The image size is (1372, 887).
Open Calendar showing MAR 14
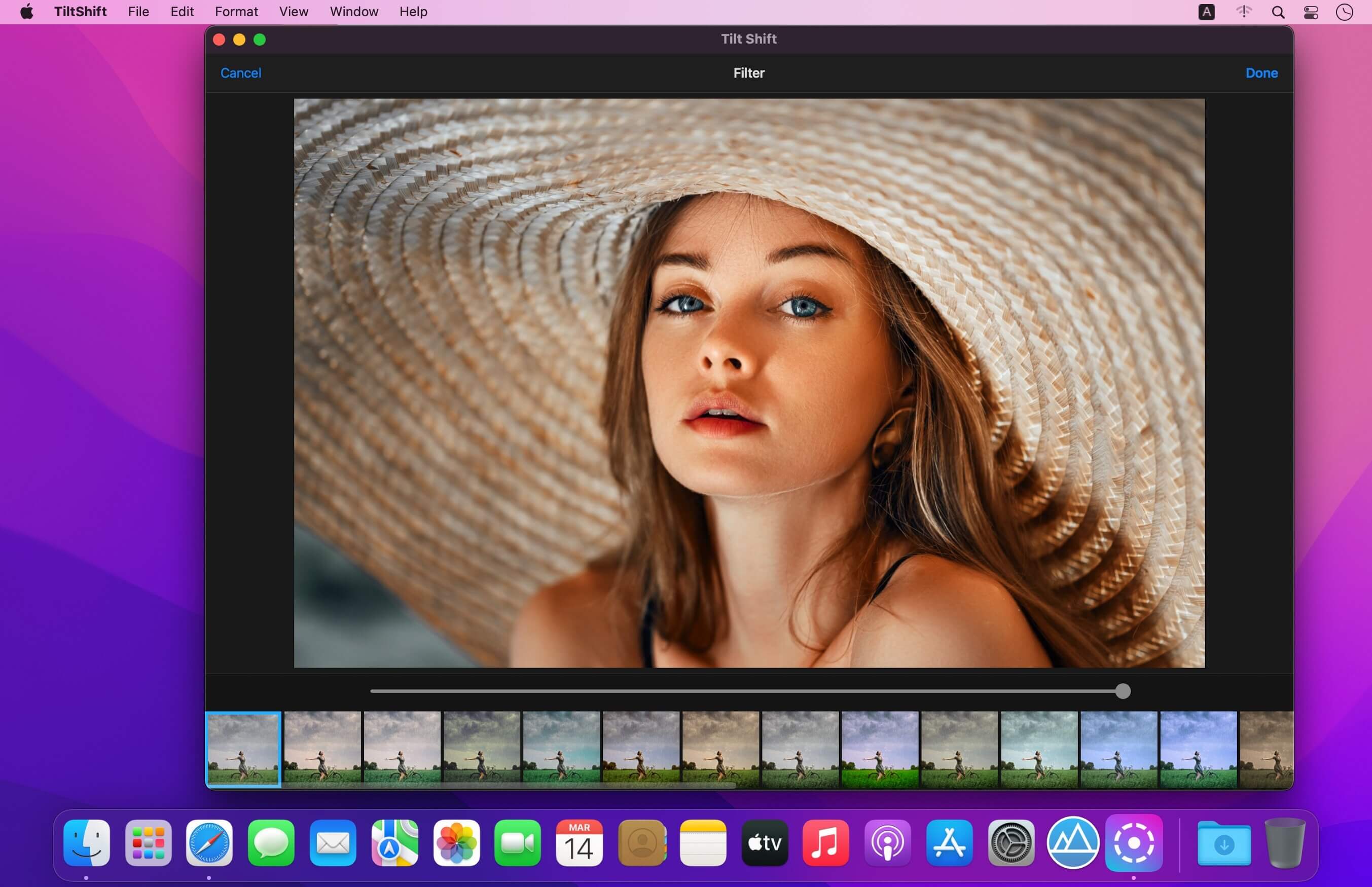(x=580, y=842)
